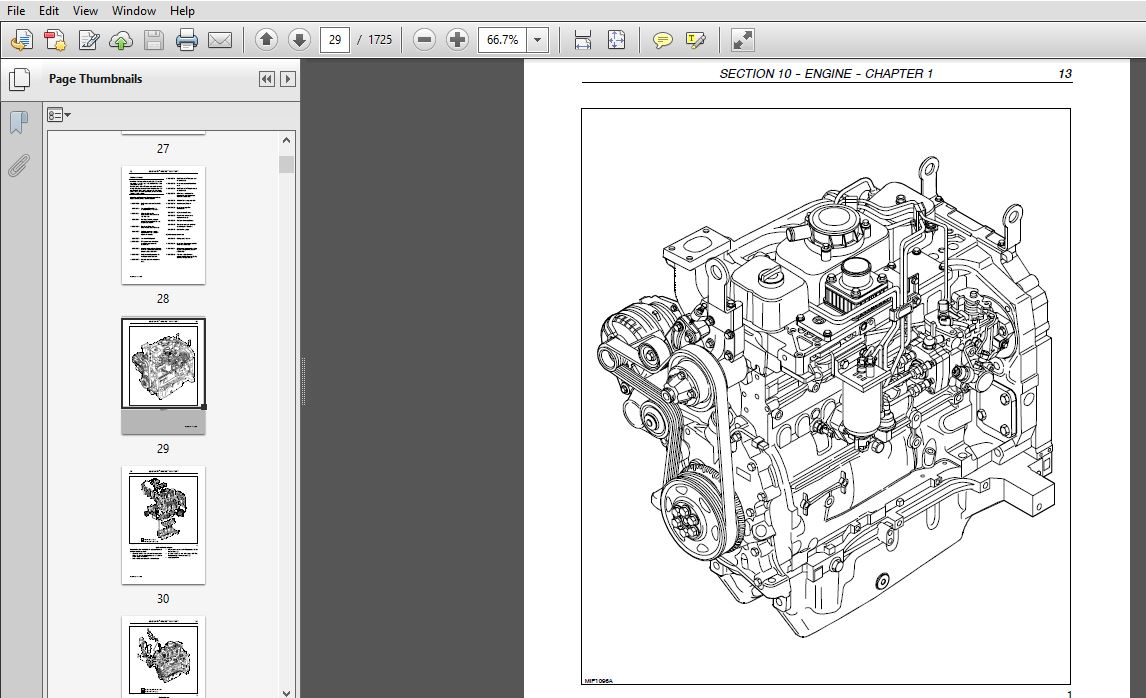This screenshot has width=1146, height=698.
Task: Open the Page Thumbnails sidebar icon
Action: pyautogui.click(x=19, y=80)
